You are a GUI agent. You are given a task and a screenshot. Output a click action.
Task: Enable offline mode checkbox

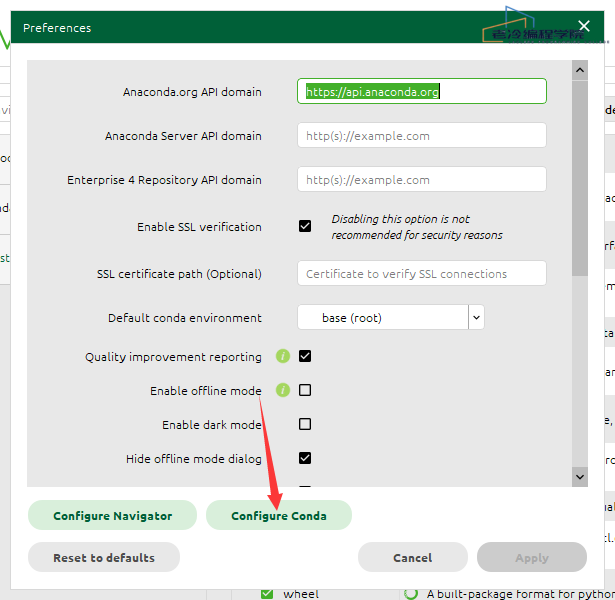(305, 390)
